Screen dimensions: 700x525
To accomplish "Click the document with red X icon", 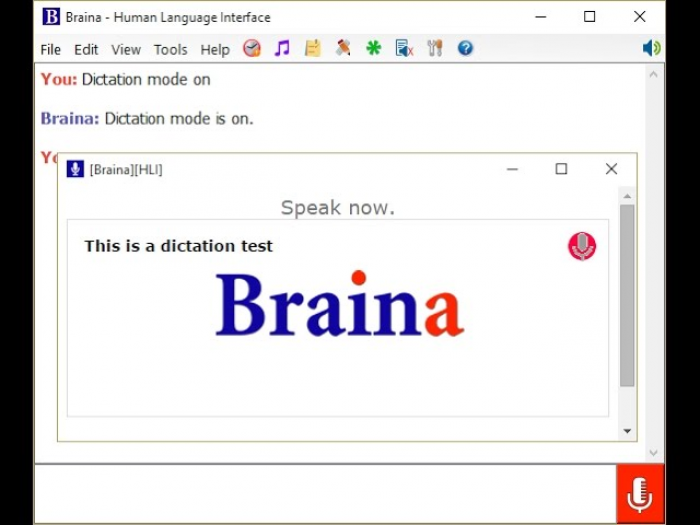I will 404,48.
